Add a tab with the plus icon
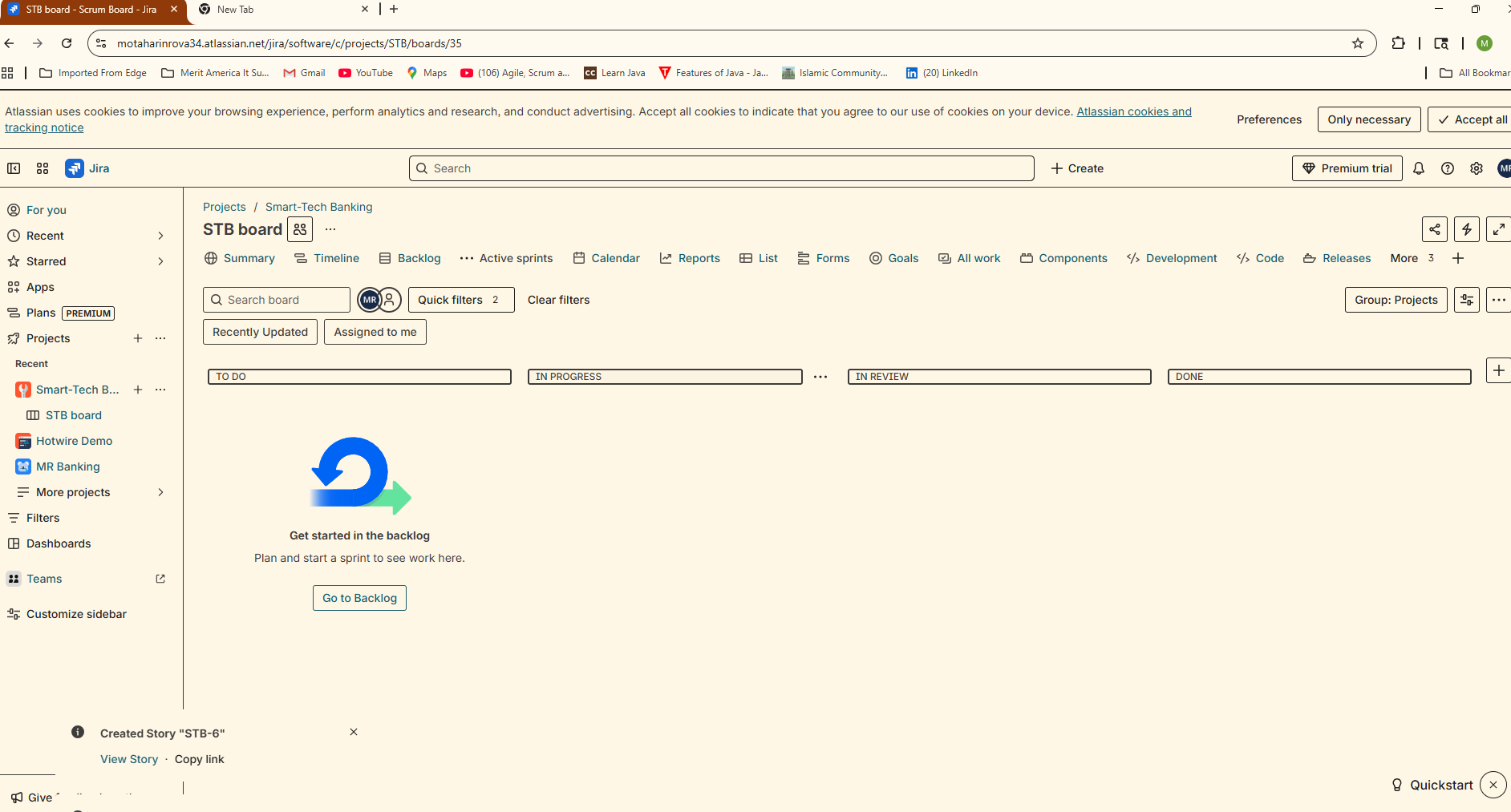Screen dimensions: 1511x812 1458,258
